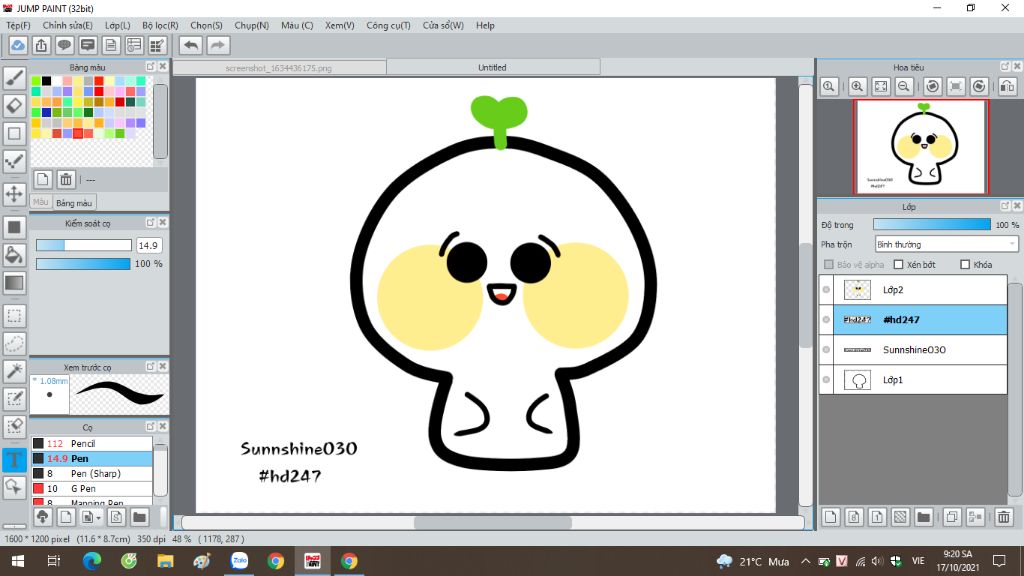
Task: Fit canvas to window in navigator
Action: pyautogui.click(x=881, y=86)
